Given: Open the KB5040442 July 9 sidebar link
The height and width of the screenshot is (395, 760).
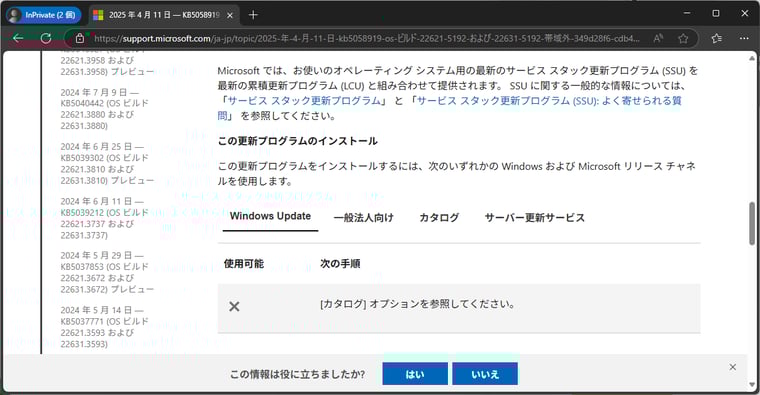Looking at the screenshot, I should click(104, 109).
